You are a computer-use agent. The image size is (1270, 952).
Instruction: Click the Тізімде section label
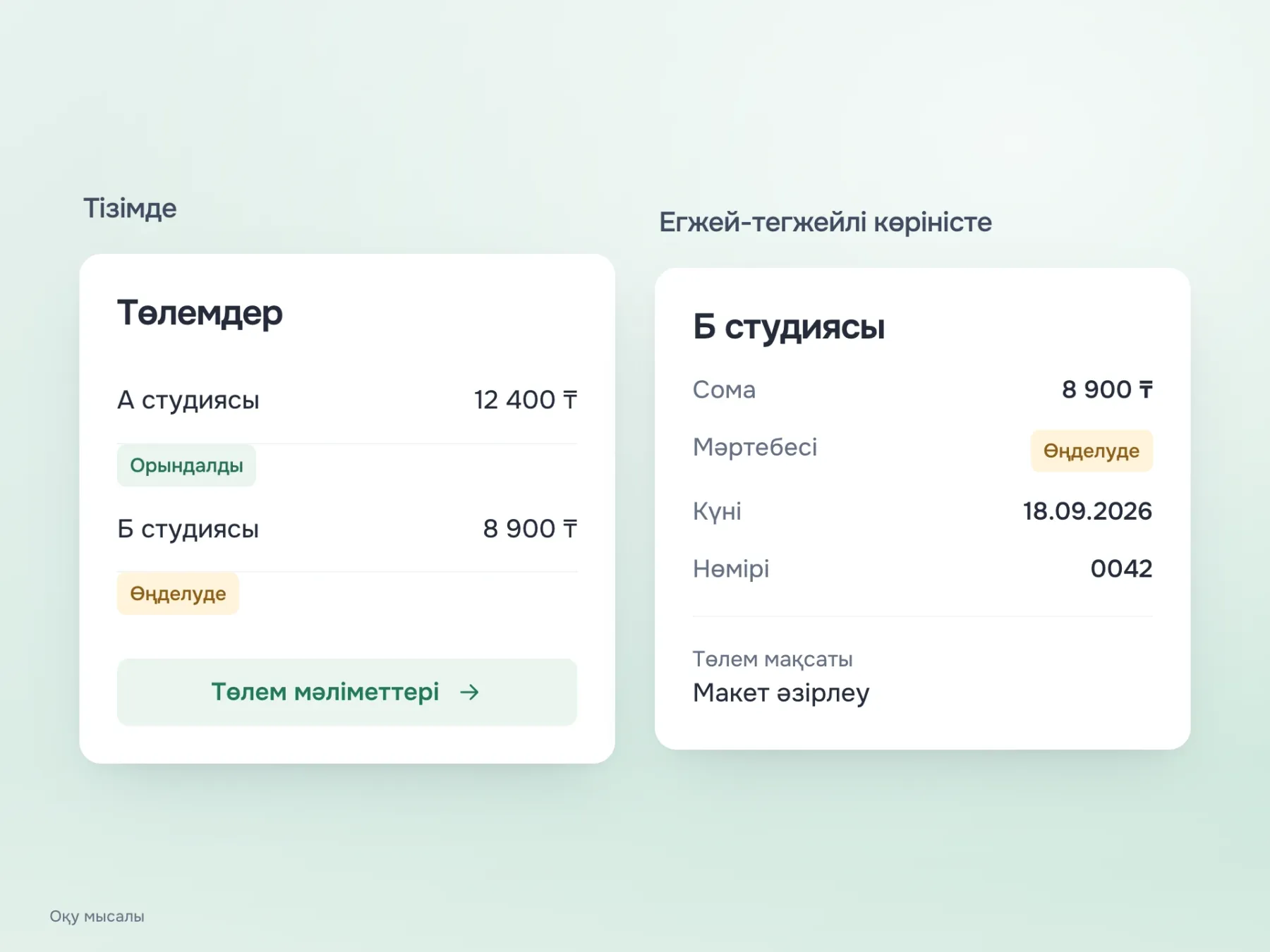pos(130,208)
